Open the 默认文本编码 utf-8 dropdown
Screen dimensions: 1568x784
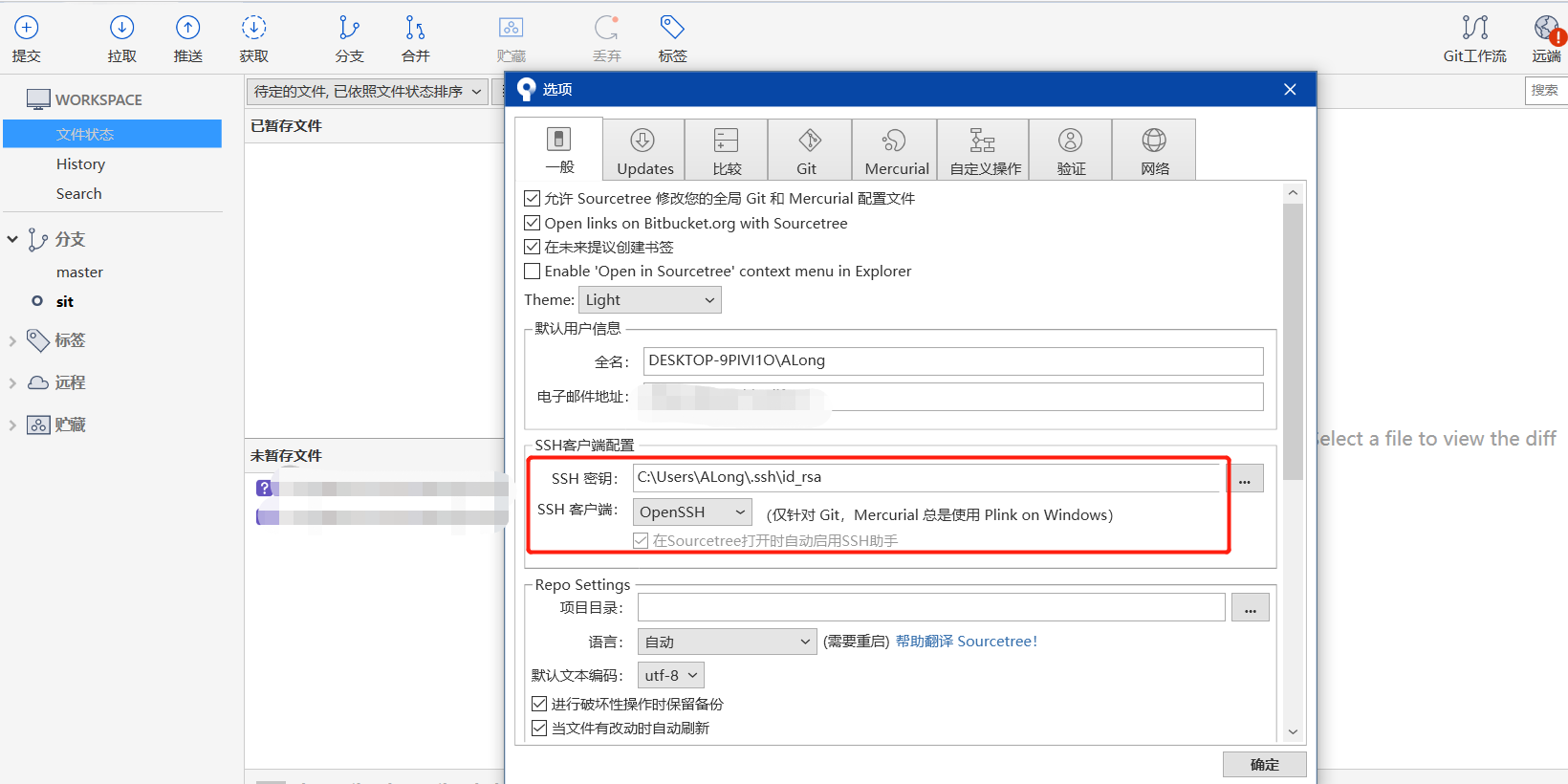point(671,675)
